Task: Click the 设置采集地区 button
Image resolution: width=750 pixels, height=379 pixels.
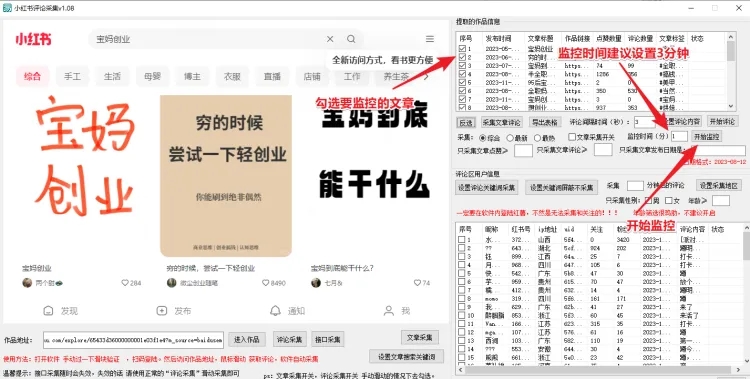Action: (x=718, y=186)
